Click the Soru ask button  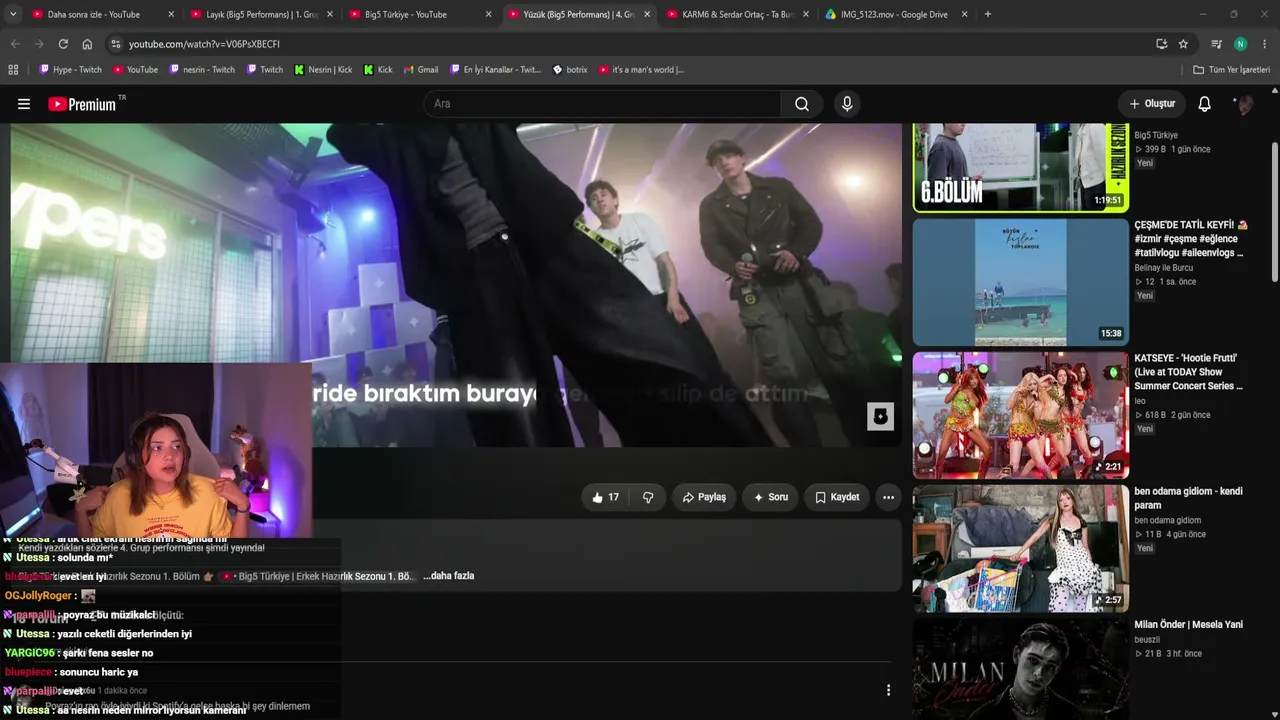pyautogui.click(x=770, y=497)
